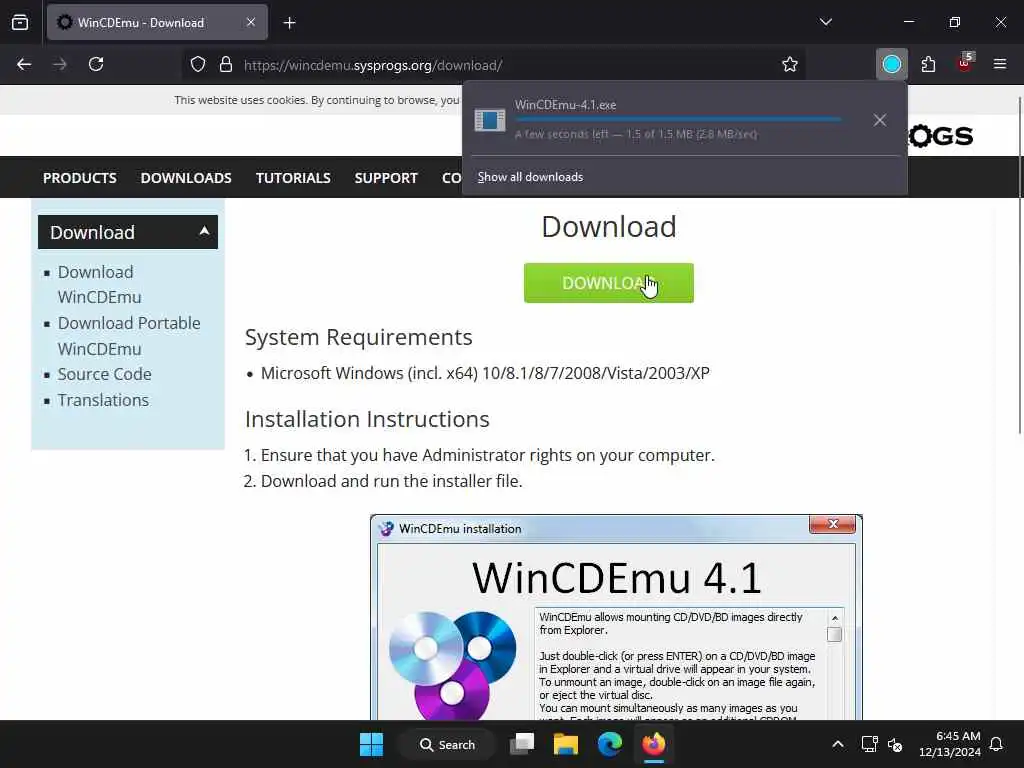The width and height of the screenshot is (1024, 768).
Task: Open the Translations link
Action: click(x=103, y=400)
